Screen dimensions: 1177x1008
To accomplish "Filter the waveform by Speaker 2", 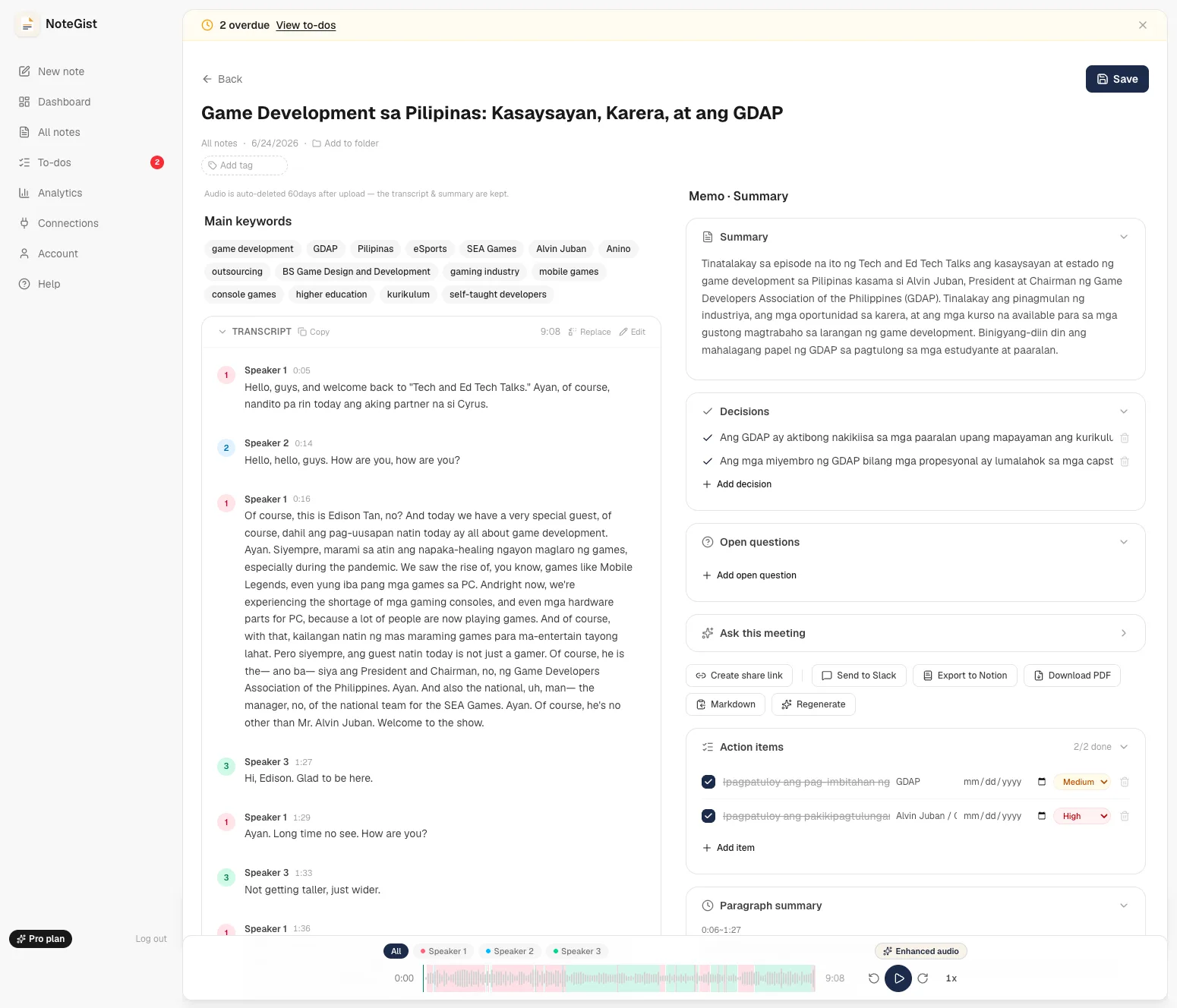I will [x=510, y=951].
